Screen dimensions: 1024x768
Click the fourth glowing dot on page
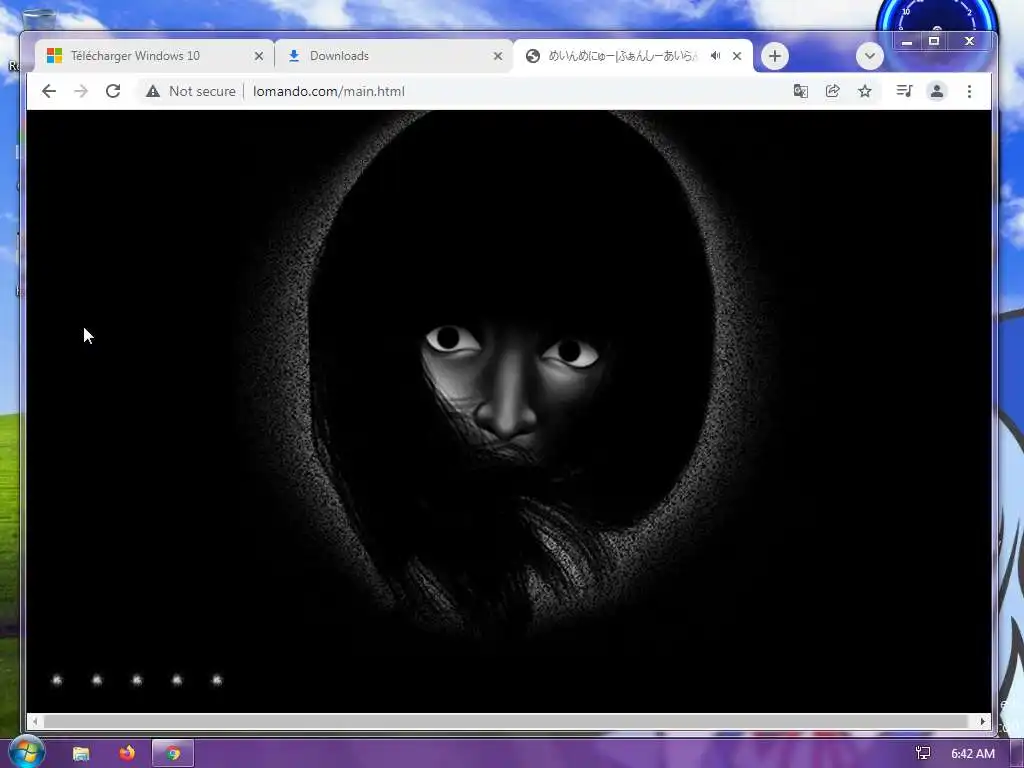[x=177, y=680]
